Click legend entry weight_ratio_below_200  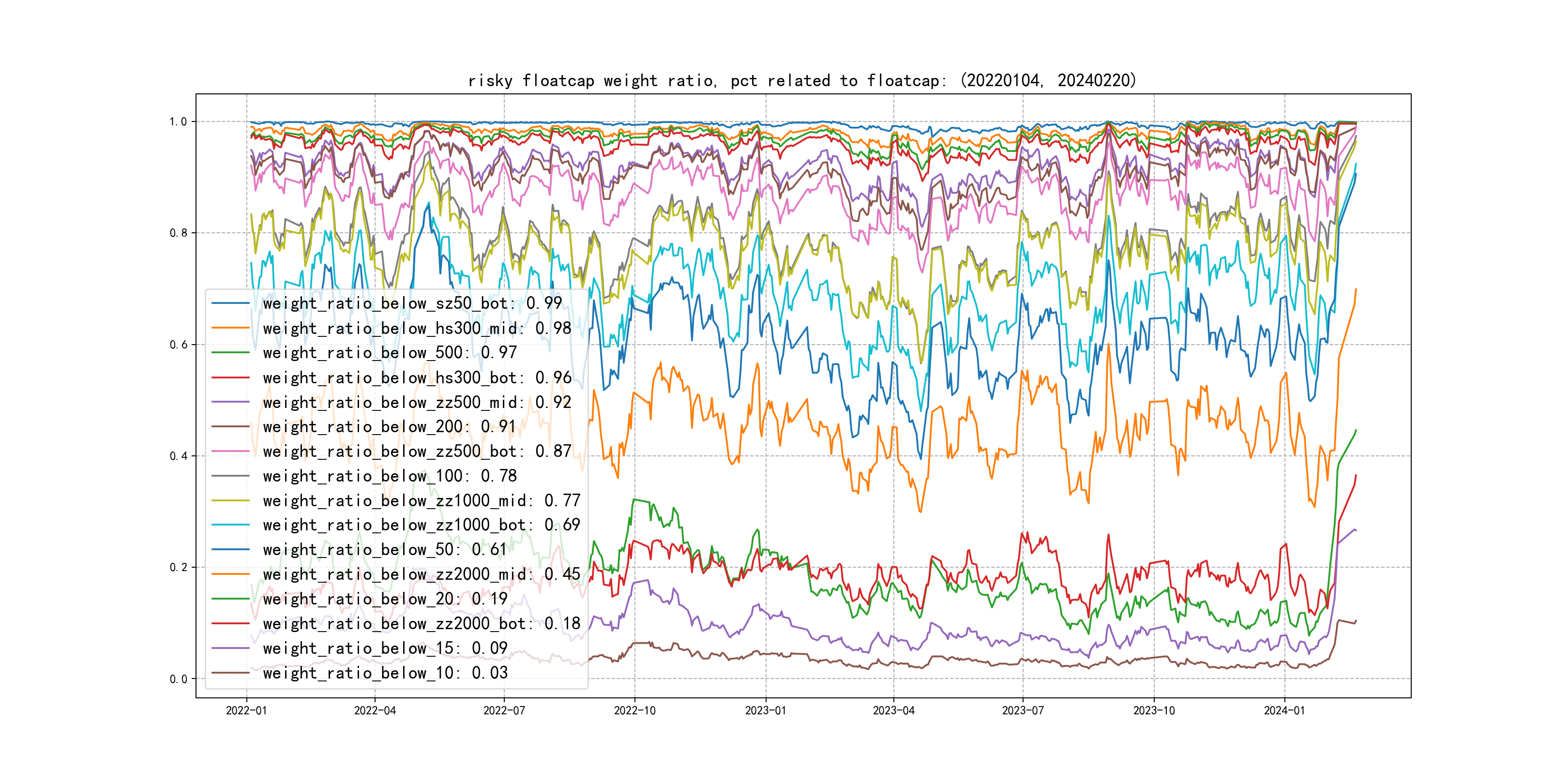(x=390, y=427)
